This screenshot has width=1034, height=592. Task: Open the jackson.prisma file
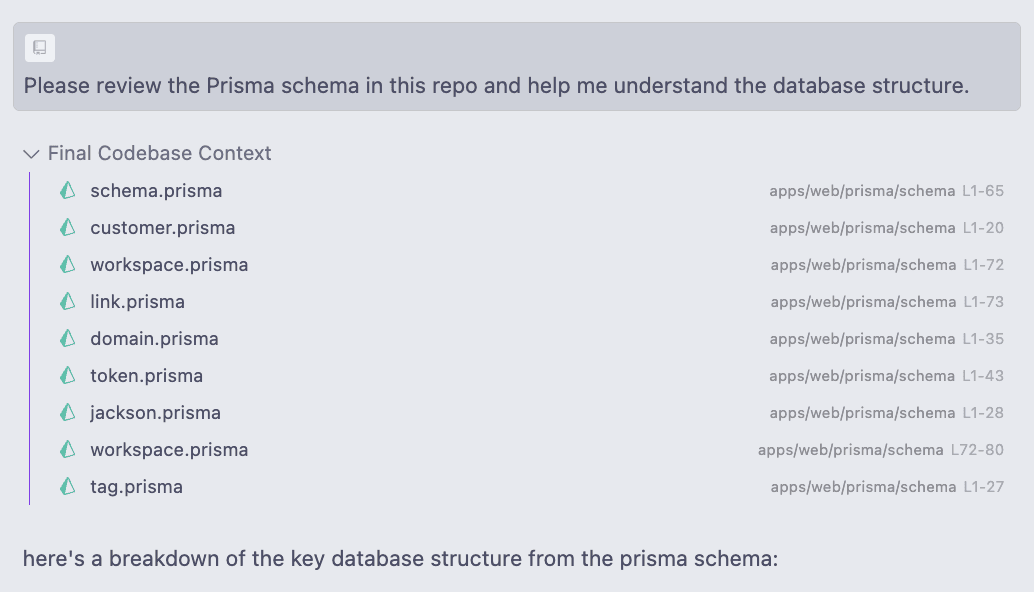(155, 413)
